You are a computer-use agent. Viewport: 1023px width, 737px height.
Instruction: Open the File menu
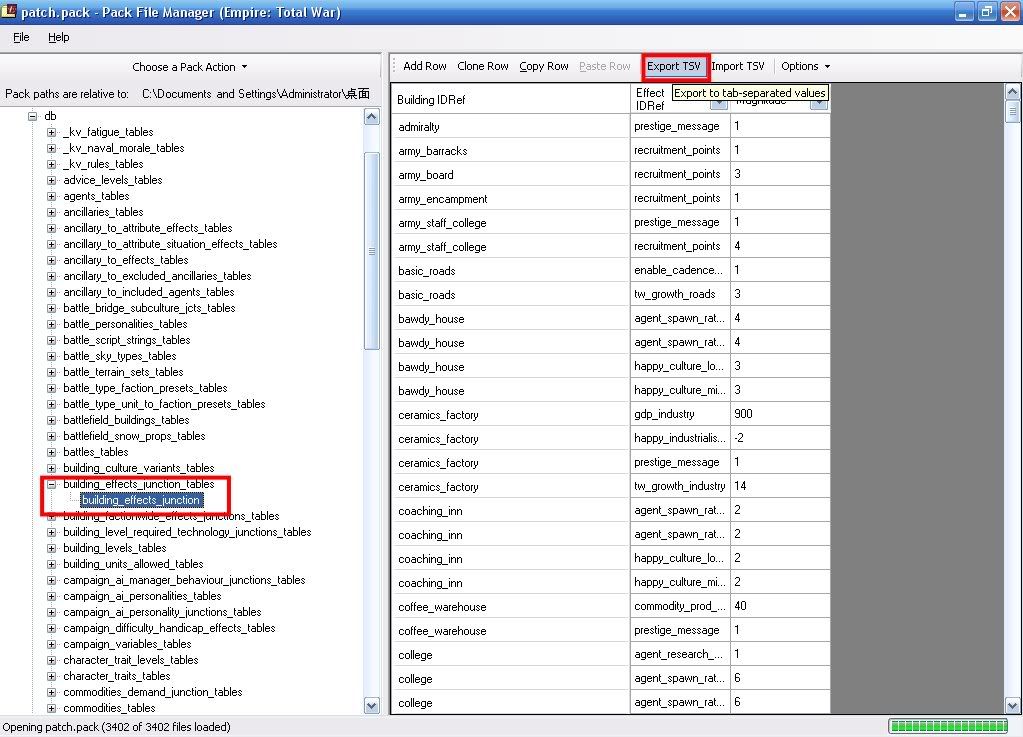coord(21,37)
